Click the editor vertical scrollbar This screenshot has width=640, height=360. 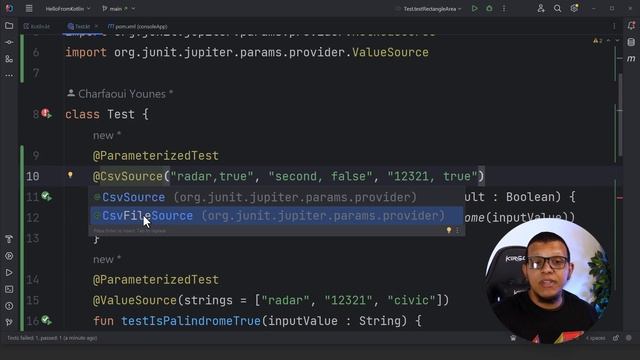pos(620,115)
